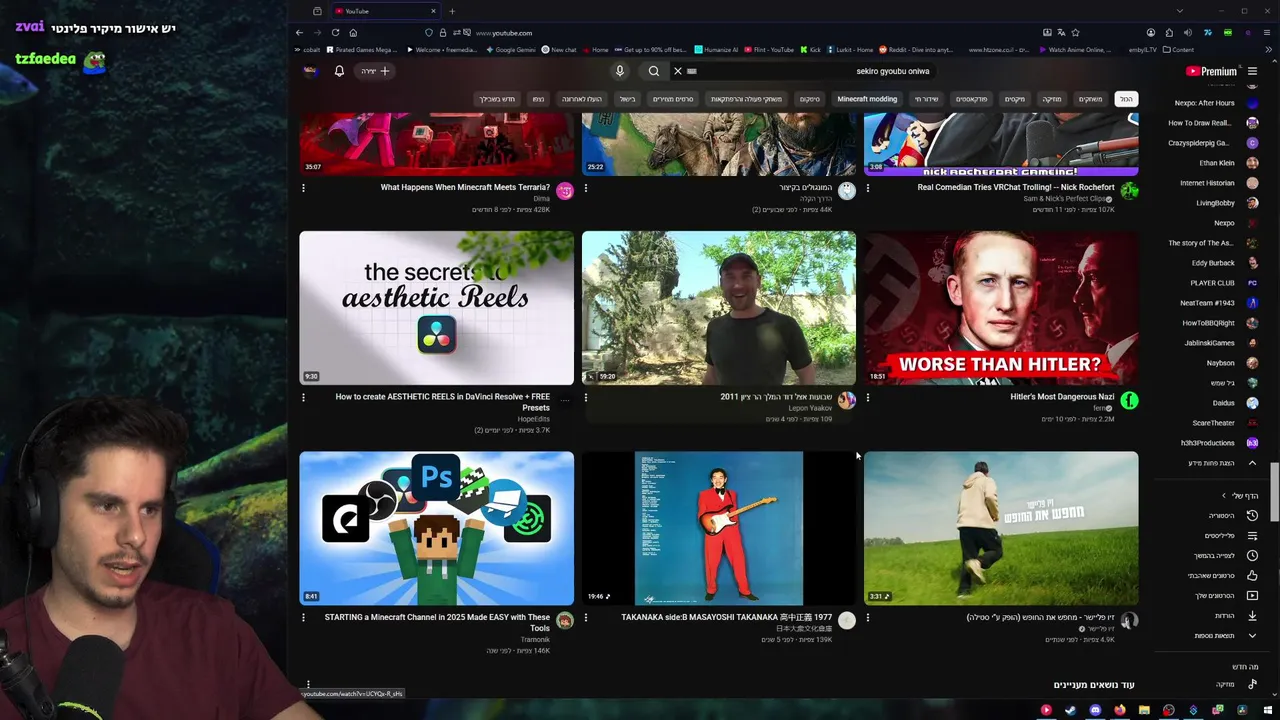Open options for STARTING a Minecraft Channel video
The width and height of the screenshot is (1280, 720).
[303, 617]
